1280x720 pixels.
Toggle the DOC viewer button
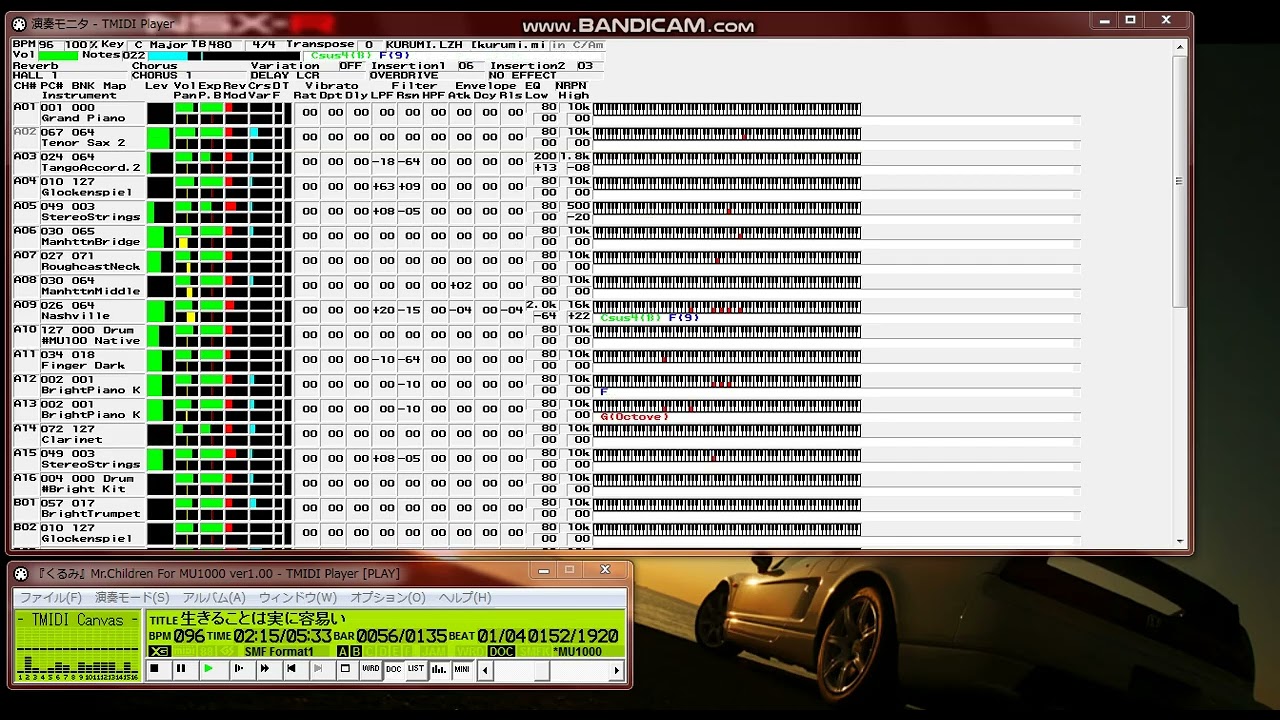click(393, 669)
